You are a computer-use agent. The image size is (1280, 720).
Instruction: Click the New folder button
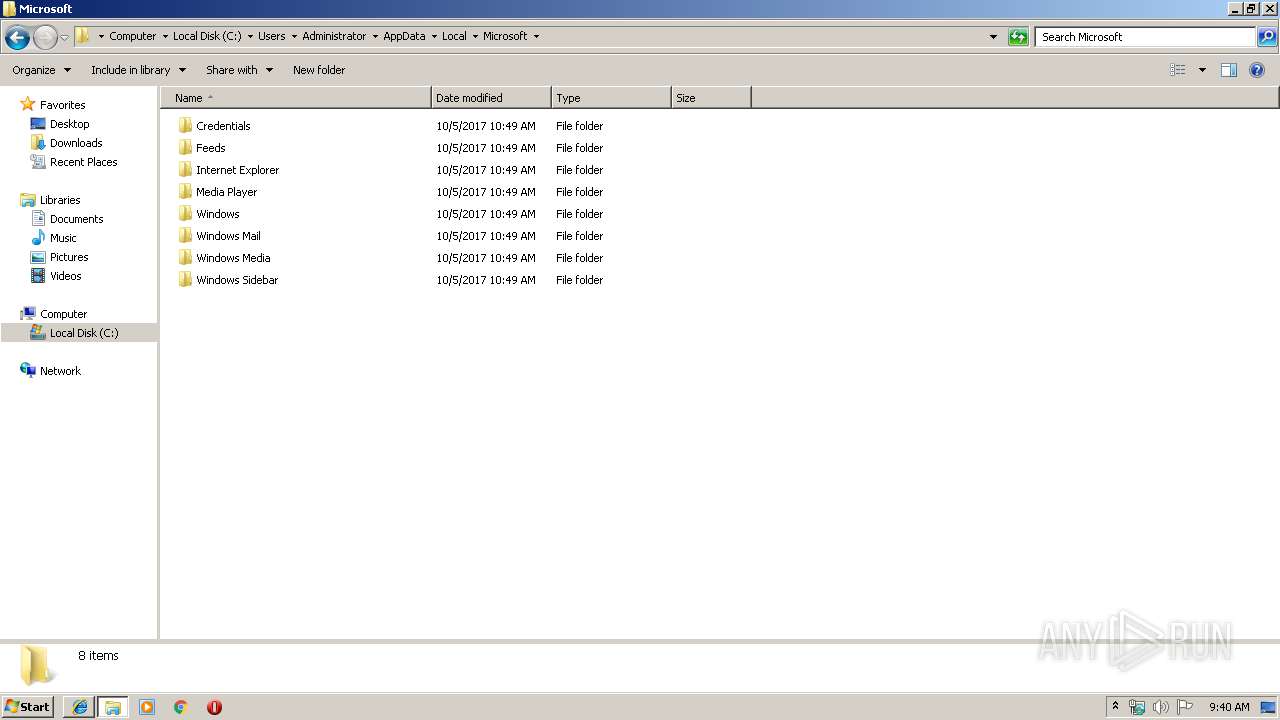pyautogui.click(x=319, y=70)
